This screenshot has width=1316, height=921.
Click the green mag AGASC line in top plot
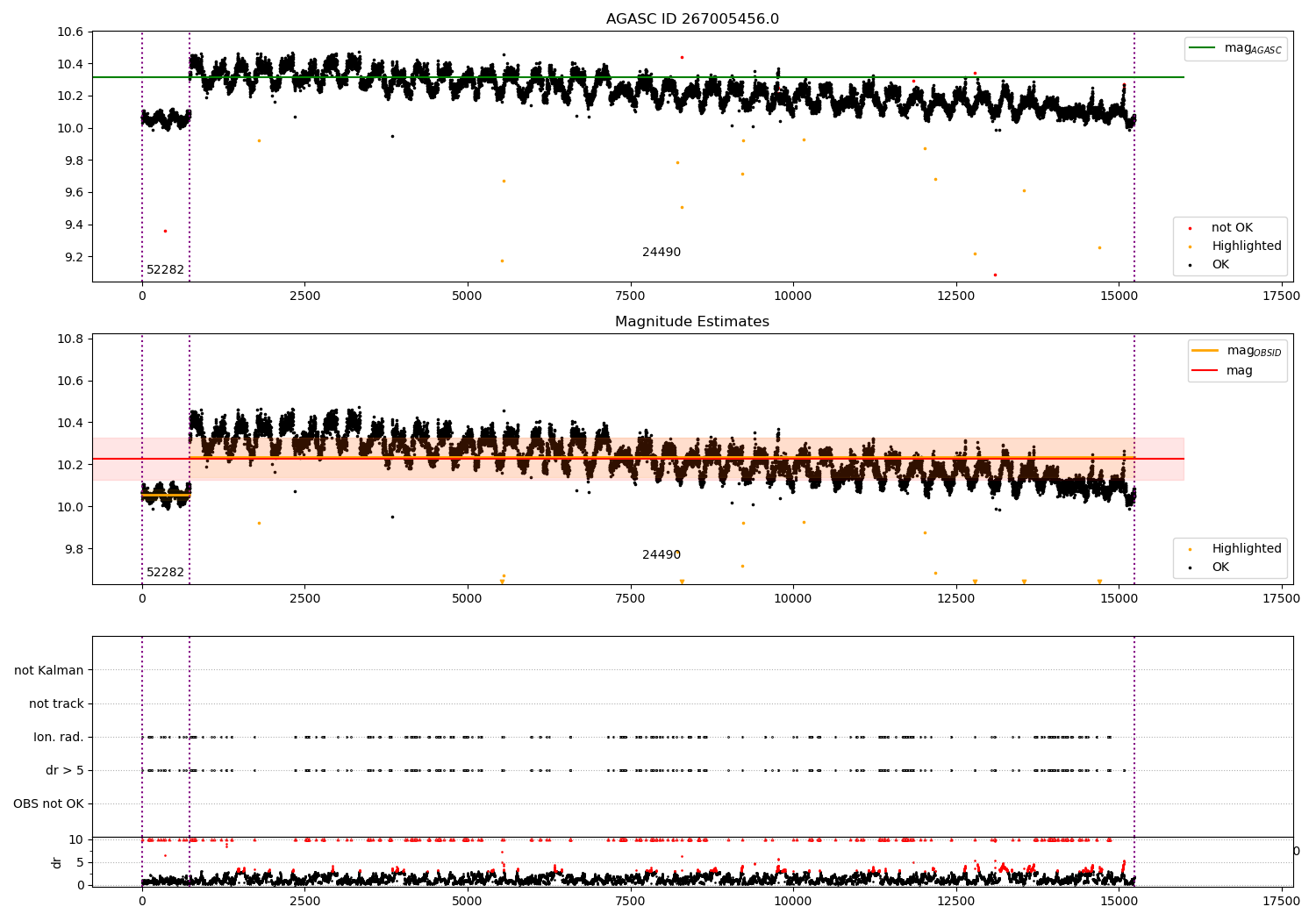pyautogui.click(x=638, y=77)
